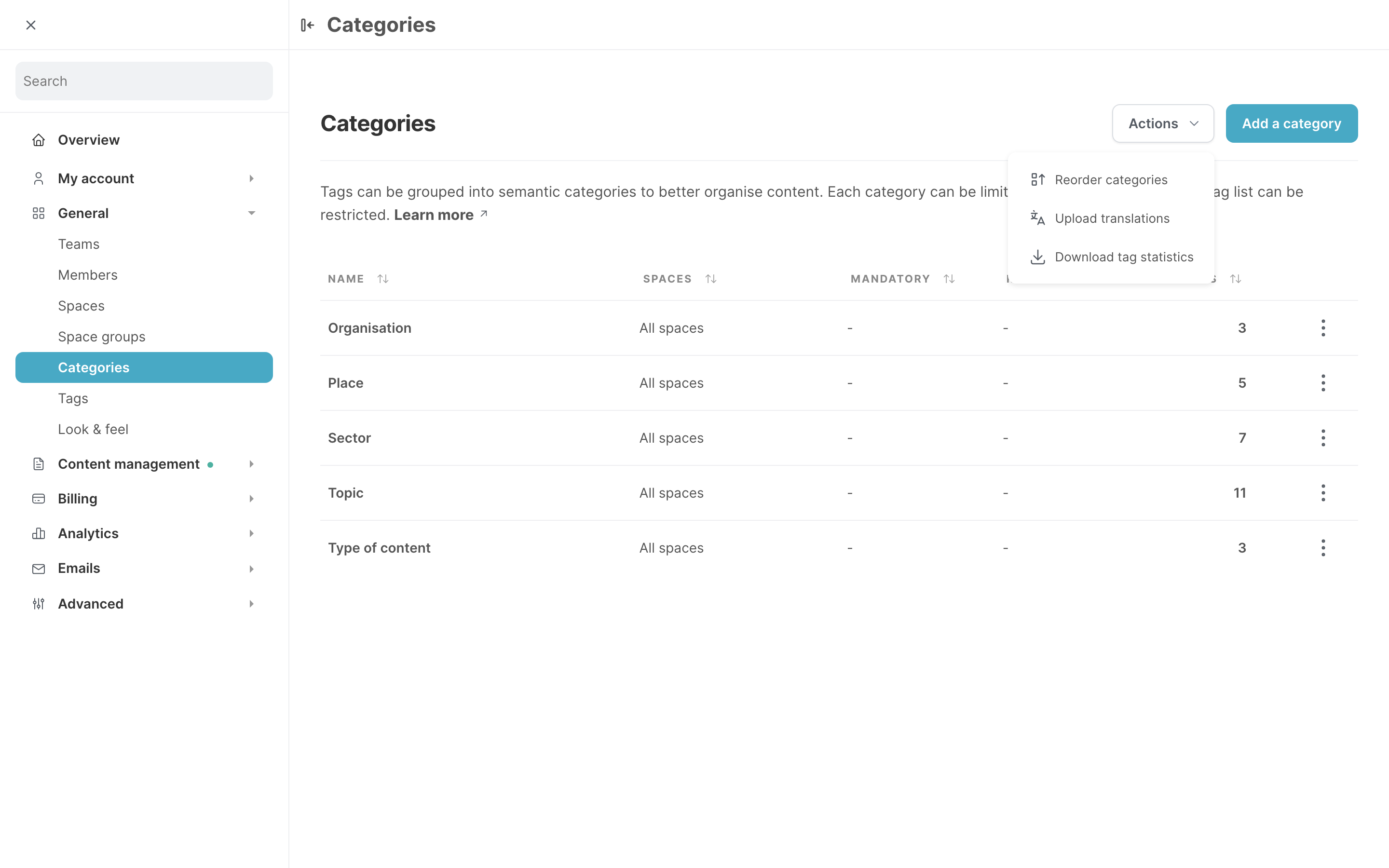
Task: Click the Analytics bar chart icon
Action: tap(39, 533)
